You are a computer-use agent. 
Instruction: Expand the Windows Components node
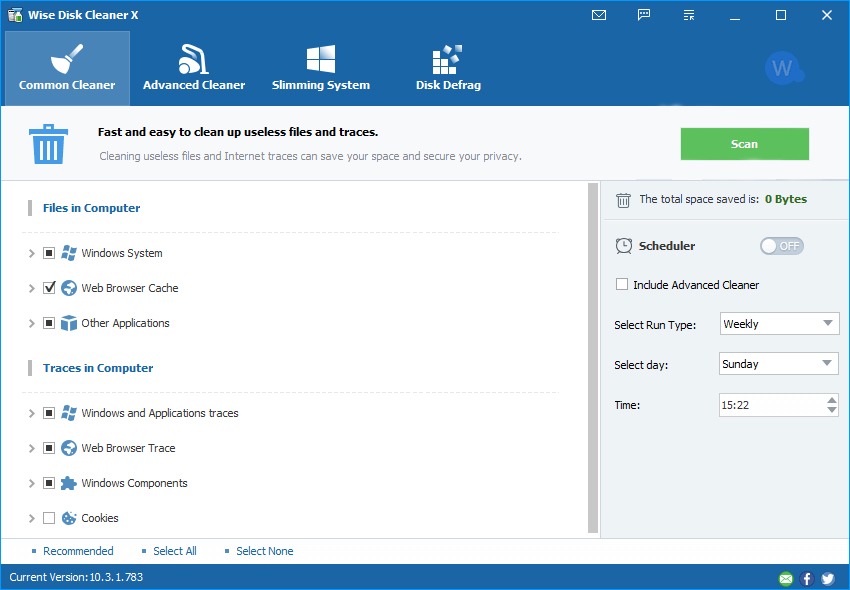click(x=31, y=483)
